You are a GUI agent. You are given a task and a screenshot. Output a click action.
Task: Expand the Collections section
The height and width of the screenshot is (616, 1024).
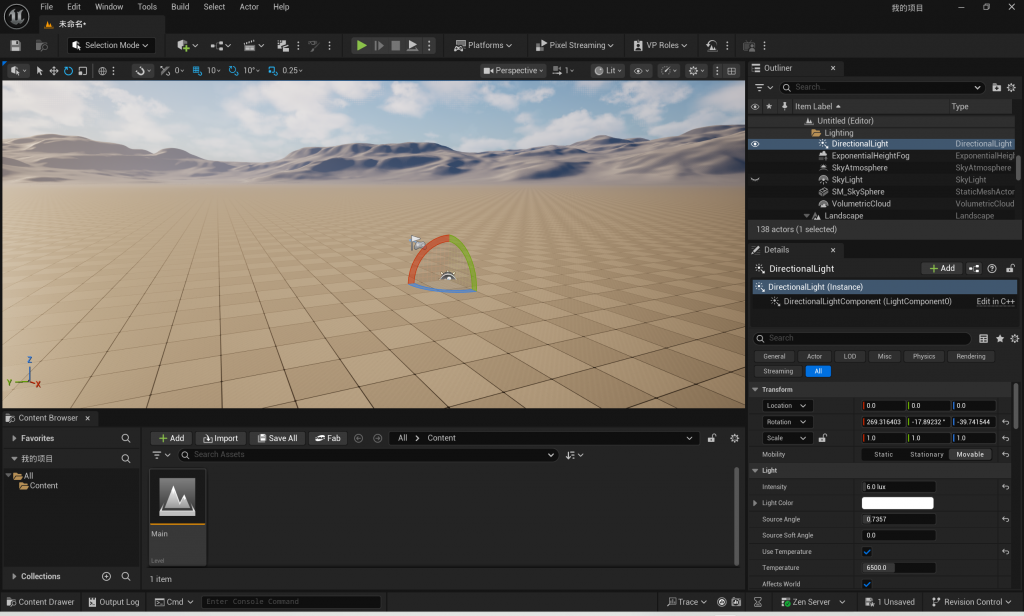[x=14, y=576]
